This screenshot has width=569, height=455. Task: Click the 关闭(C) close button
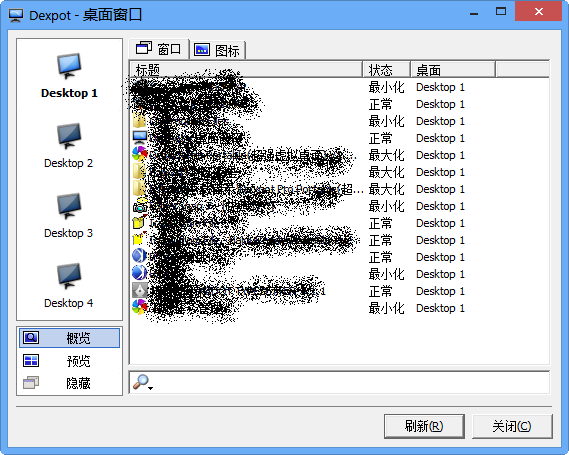tap(512, 426)
